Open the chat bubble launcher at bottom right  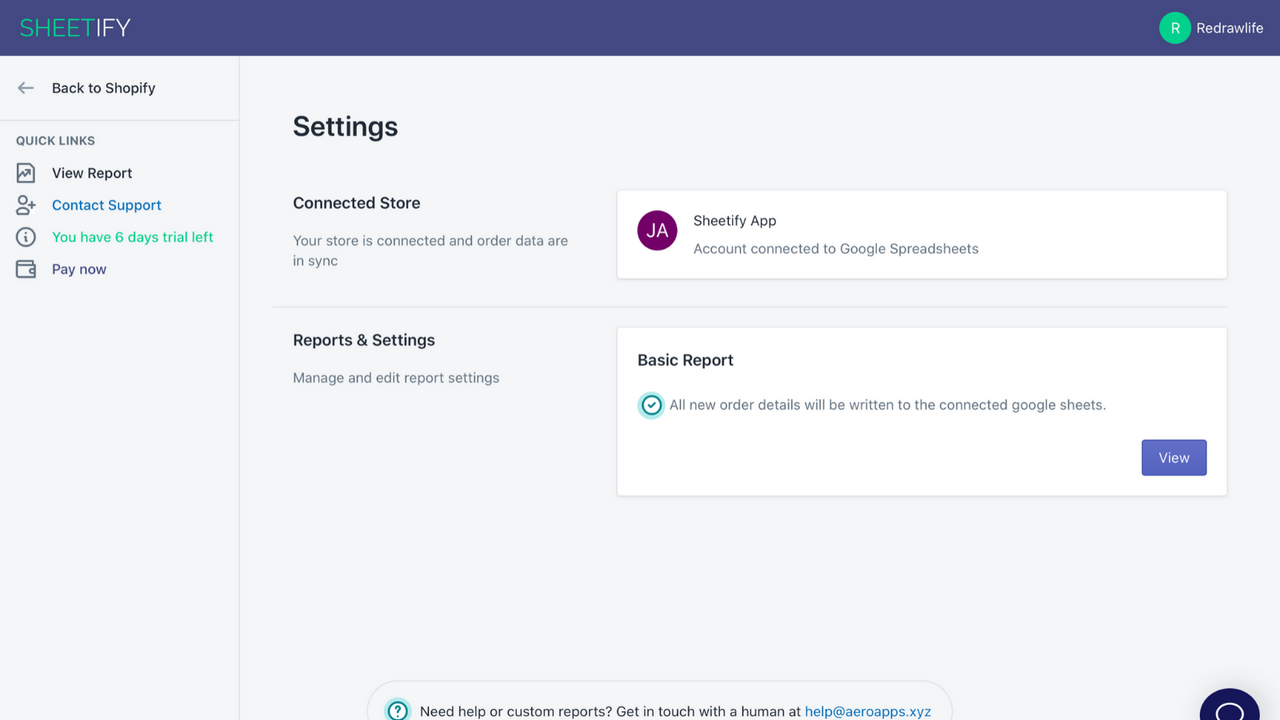(x=1229, y=708)
